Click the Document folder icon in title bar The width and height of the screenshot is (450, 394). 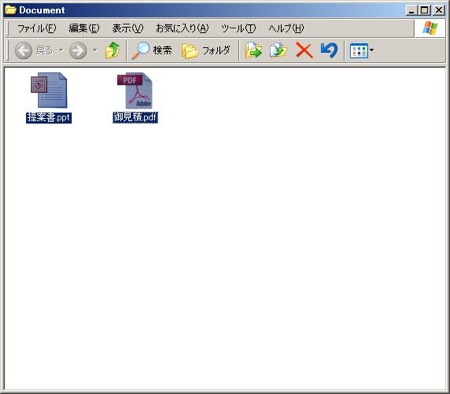pos(11,10)
